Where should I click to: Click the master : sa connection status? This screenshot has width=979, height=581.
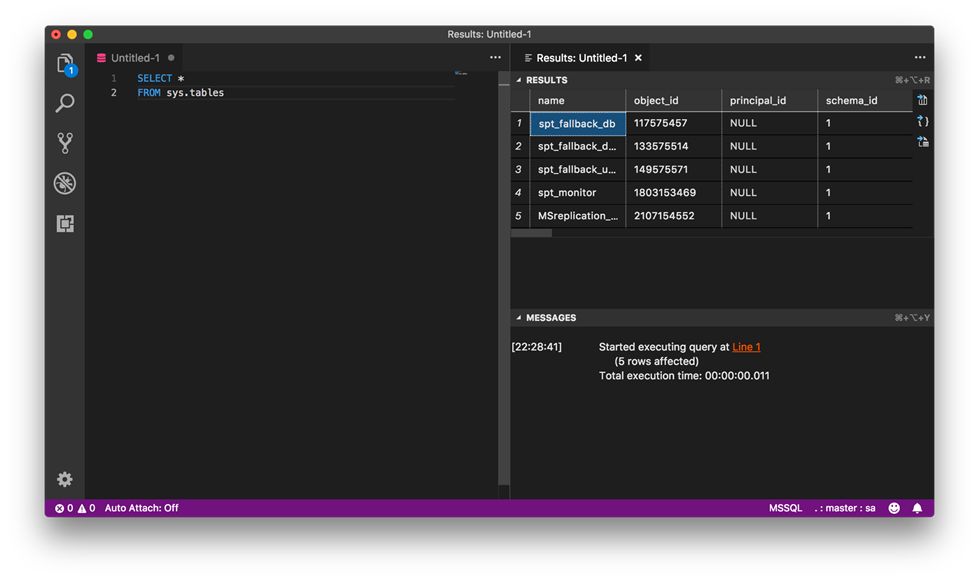coord(845,508)
